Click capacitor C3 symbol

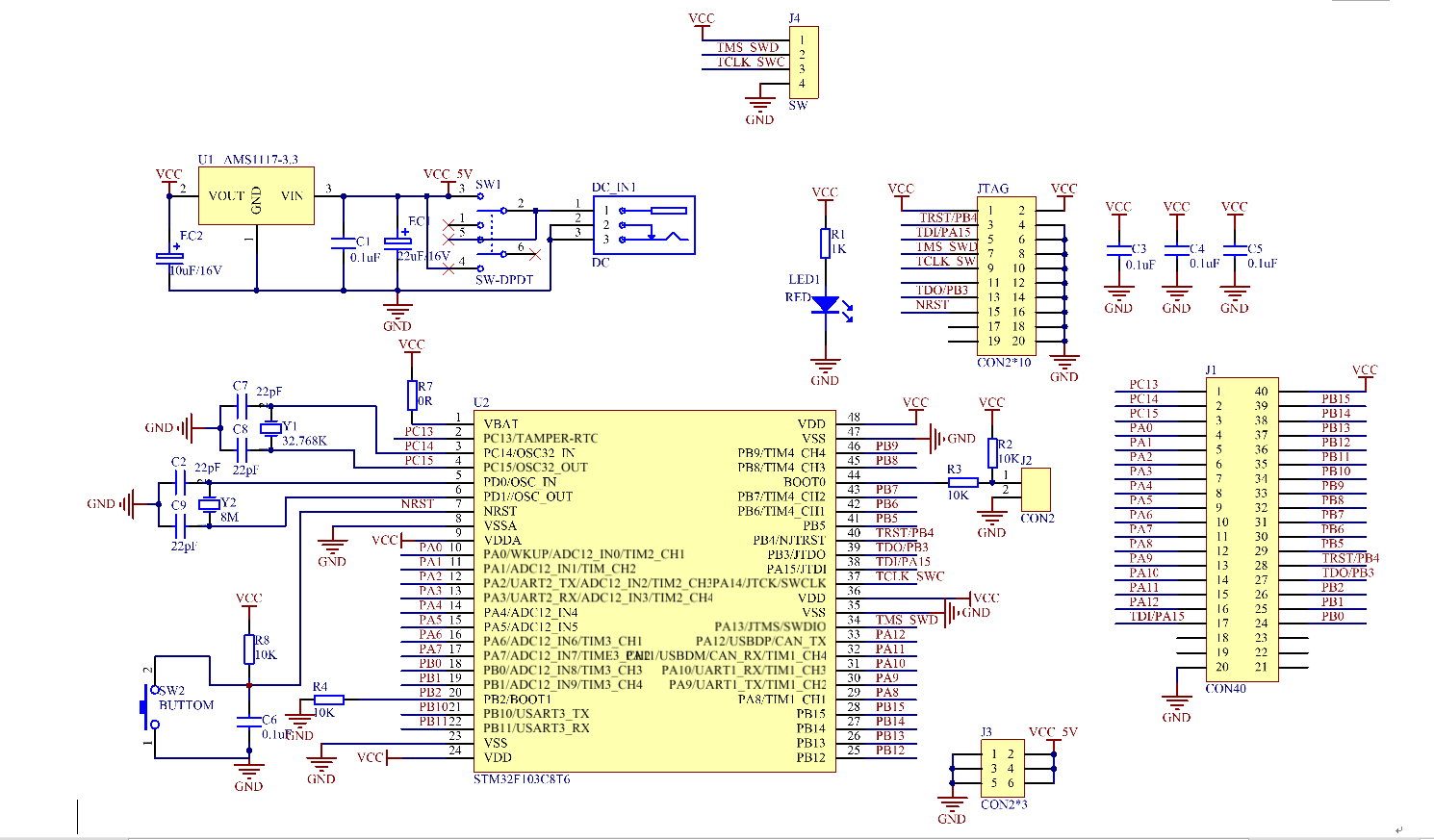1118,250
